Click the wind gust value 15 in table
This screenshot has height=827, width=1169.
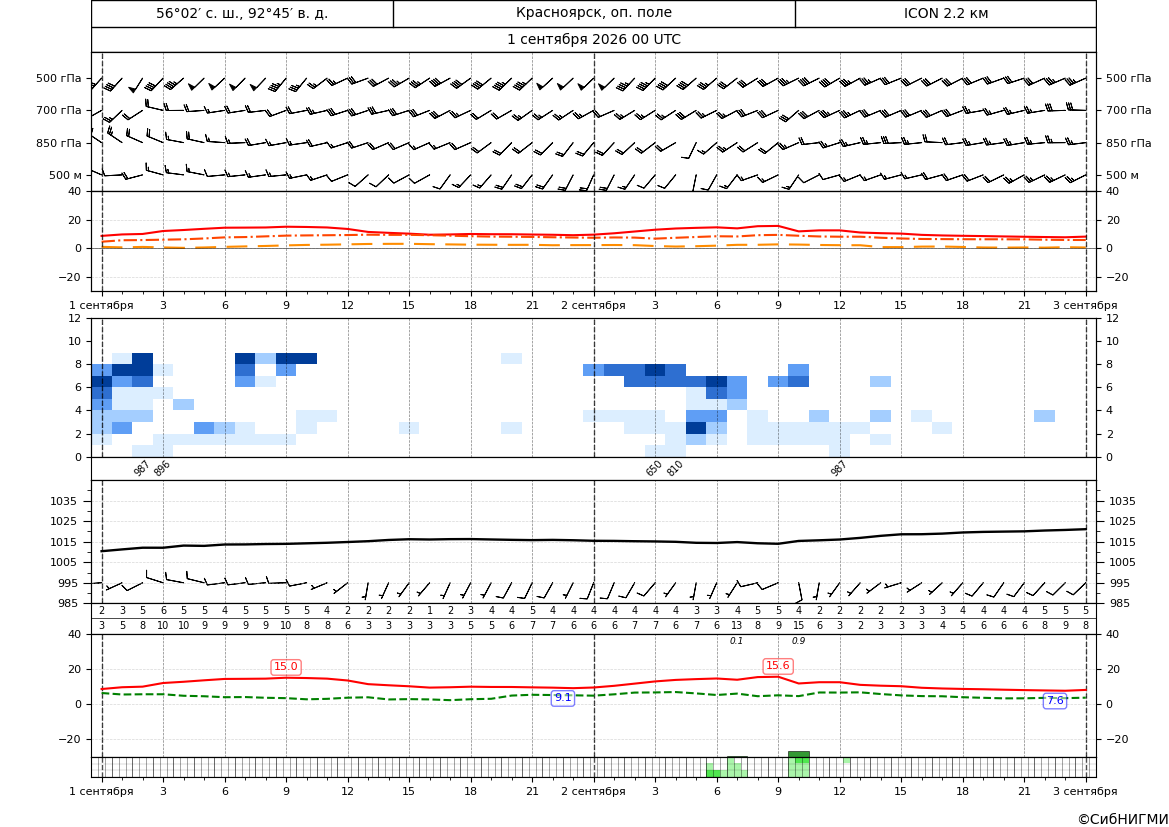pyautogui.click(x=798, y=626)
